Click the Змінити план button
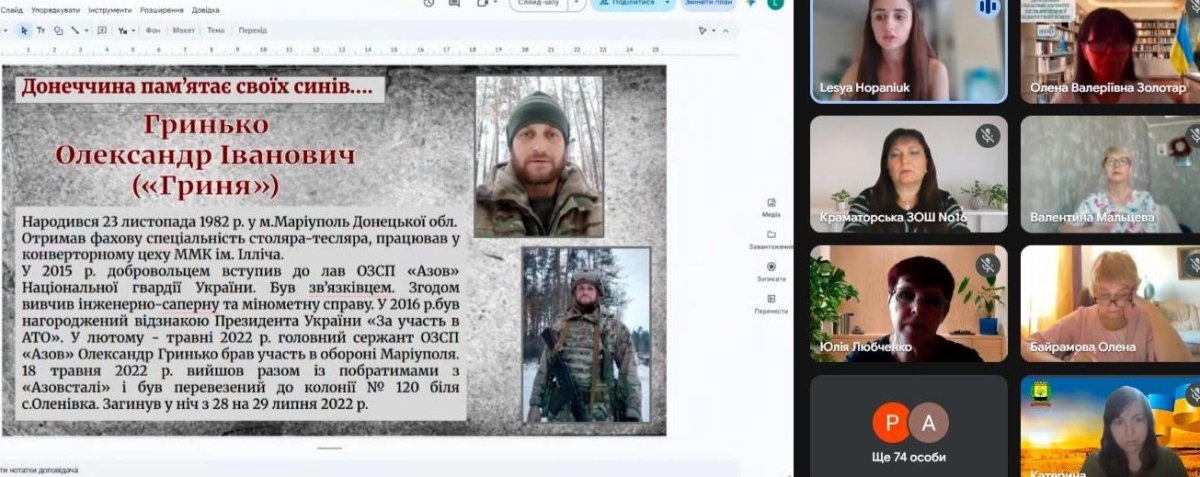Screen dimensions: 1200x477 pos(709,3)
